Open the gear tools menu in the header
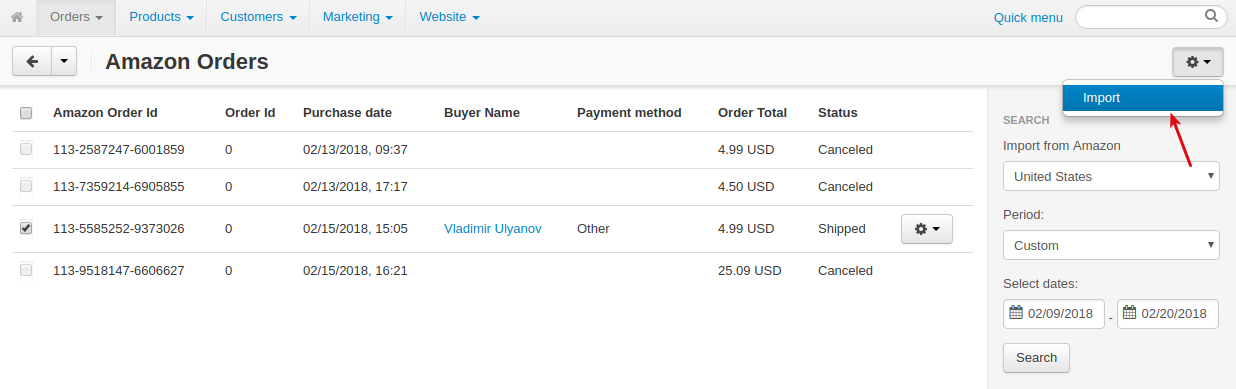The image size is (1236, 389). click(1197, 62)
